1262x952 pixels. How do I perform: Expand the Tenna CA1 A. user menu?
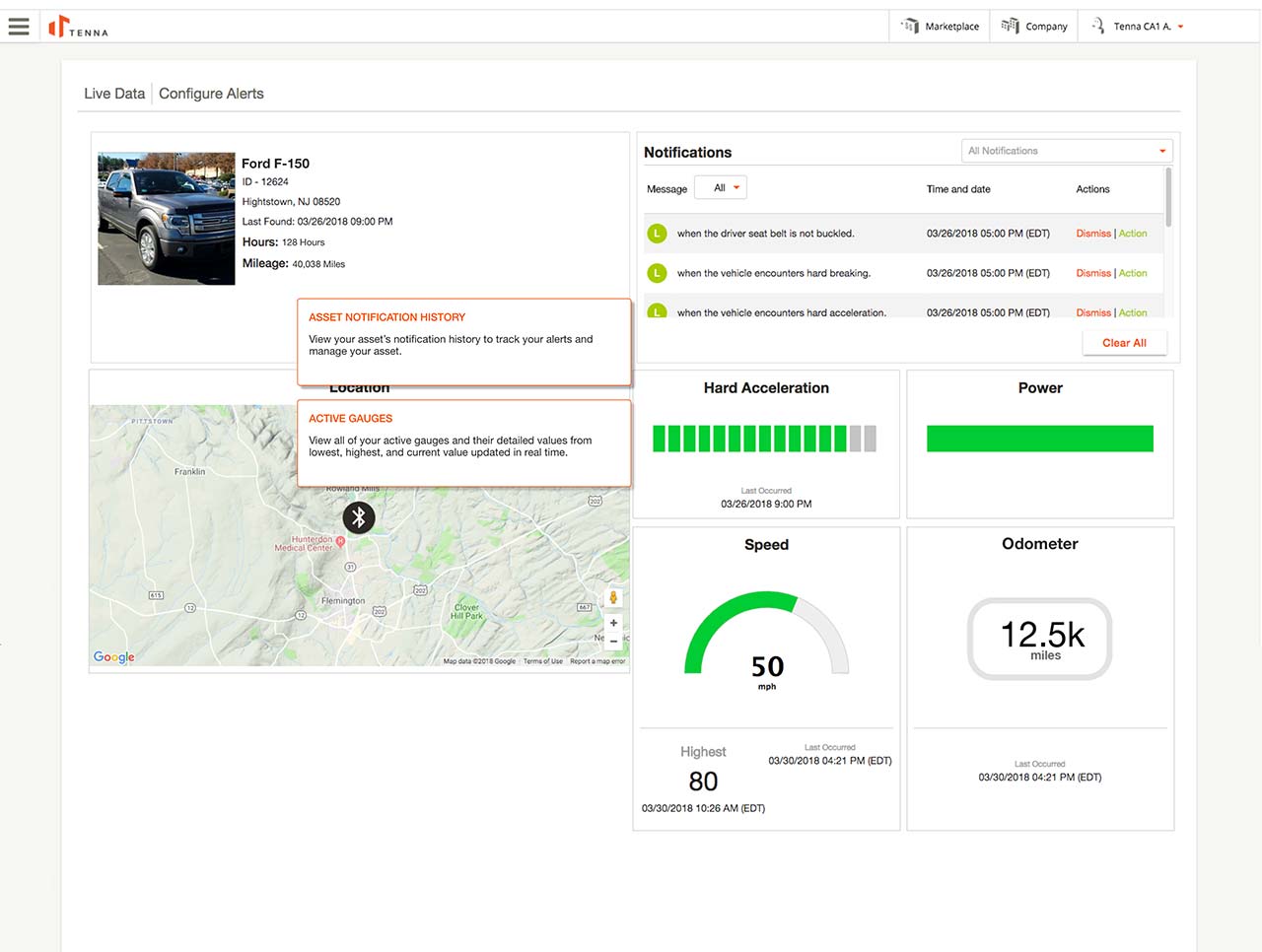[1142, 27]
